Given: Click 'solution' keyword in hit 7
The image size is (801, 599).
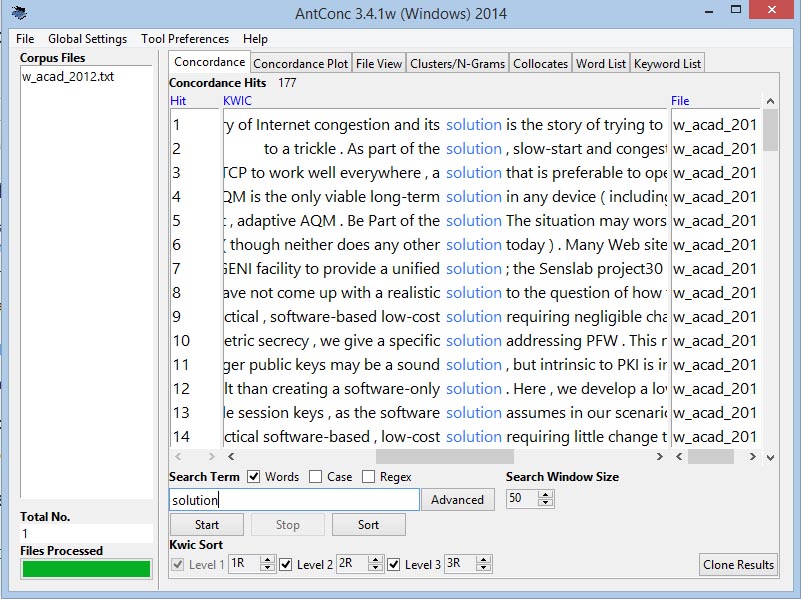Looking at the screenshot, I should pos(474,269).
